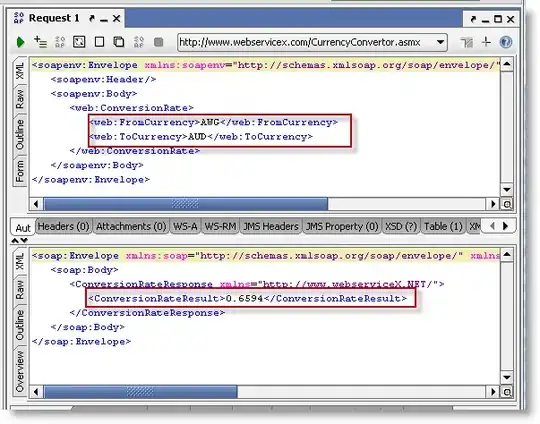Open the Aut tab
Screen dimensions: 540x424
coord(23,228)
